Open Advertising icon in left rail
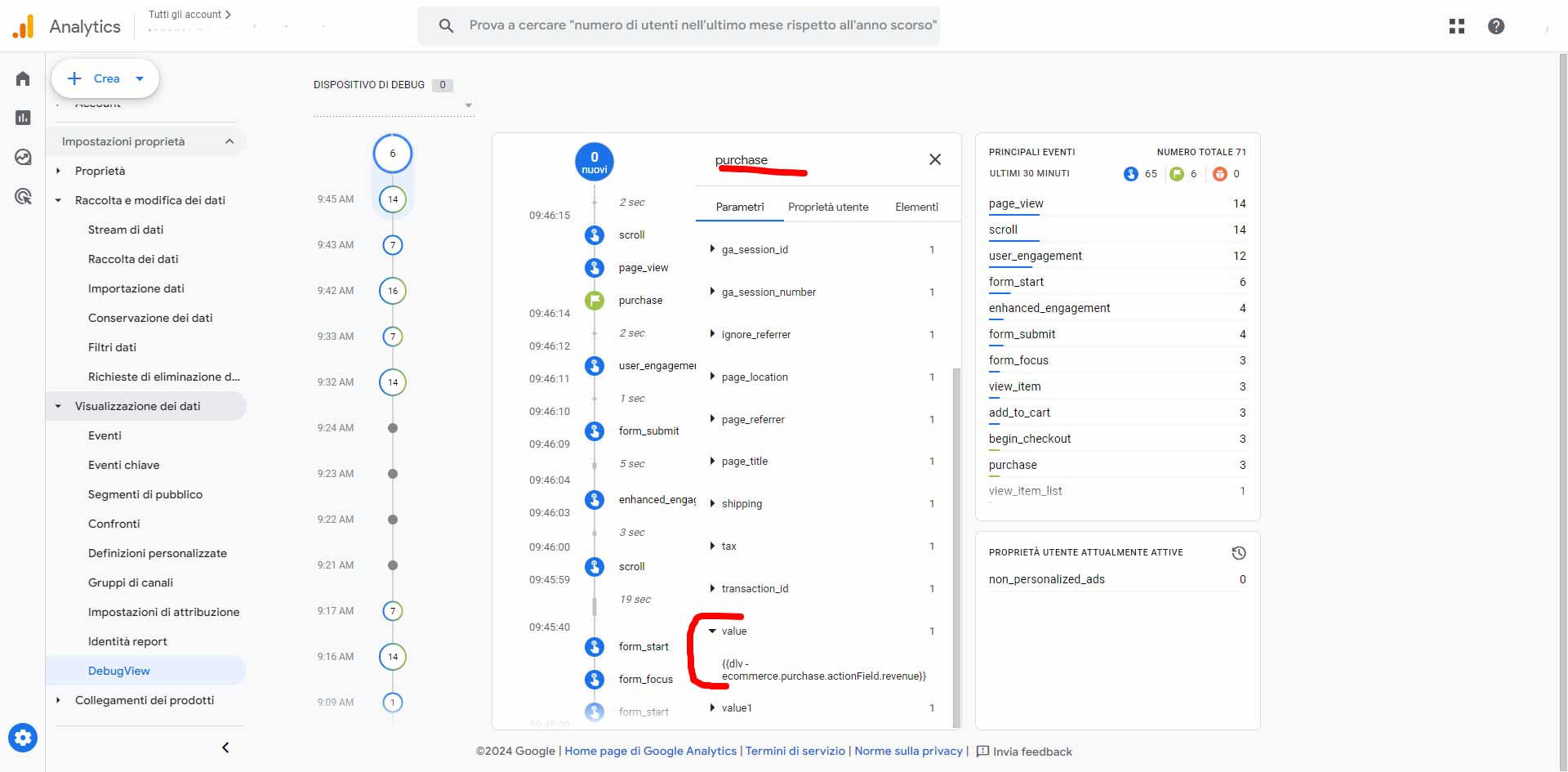The image size is (1568, 772). [23, 196]
